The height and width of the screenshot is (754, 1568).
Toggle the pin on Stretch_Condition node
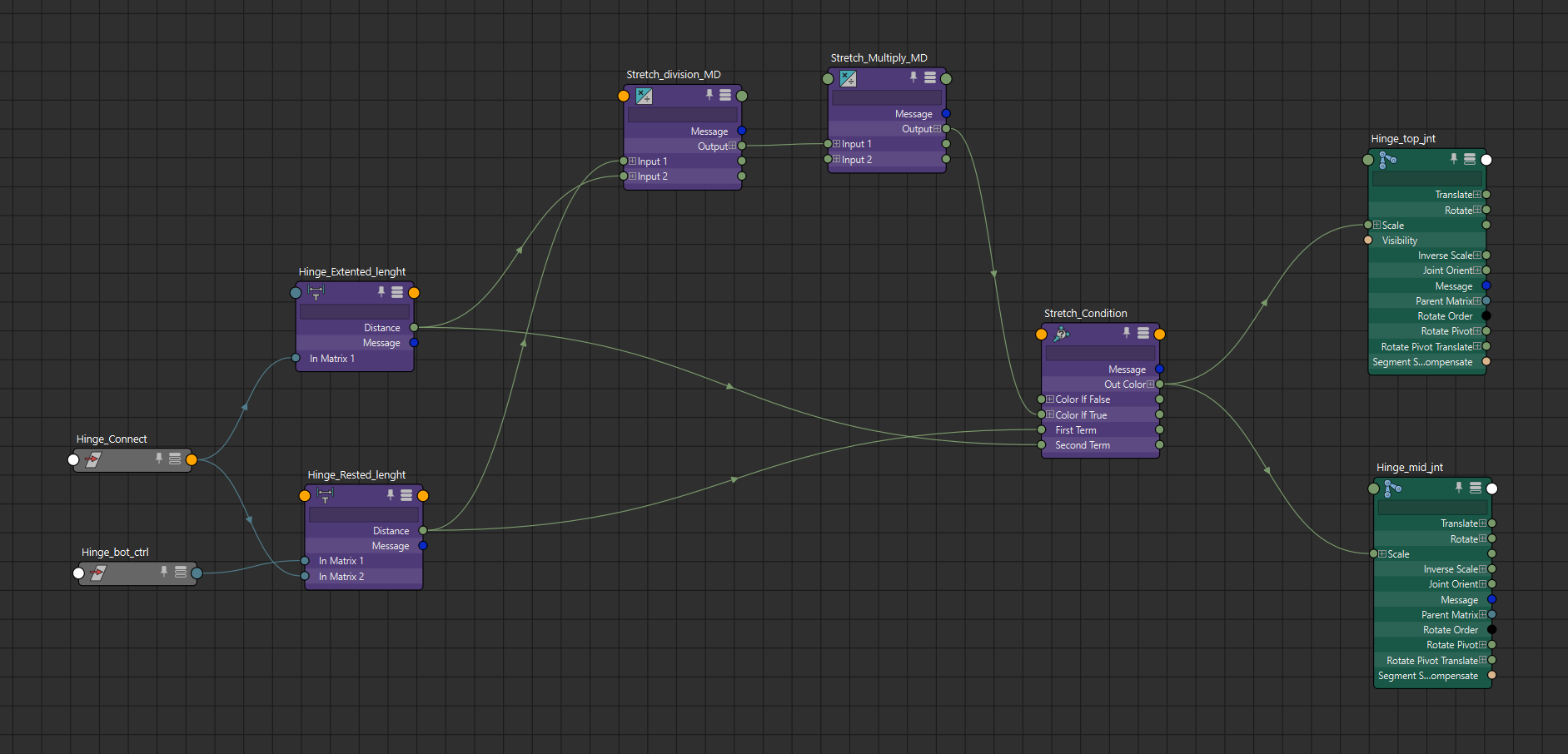1127,333
